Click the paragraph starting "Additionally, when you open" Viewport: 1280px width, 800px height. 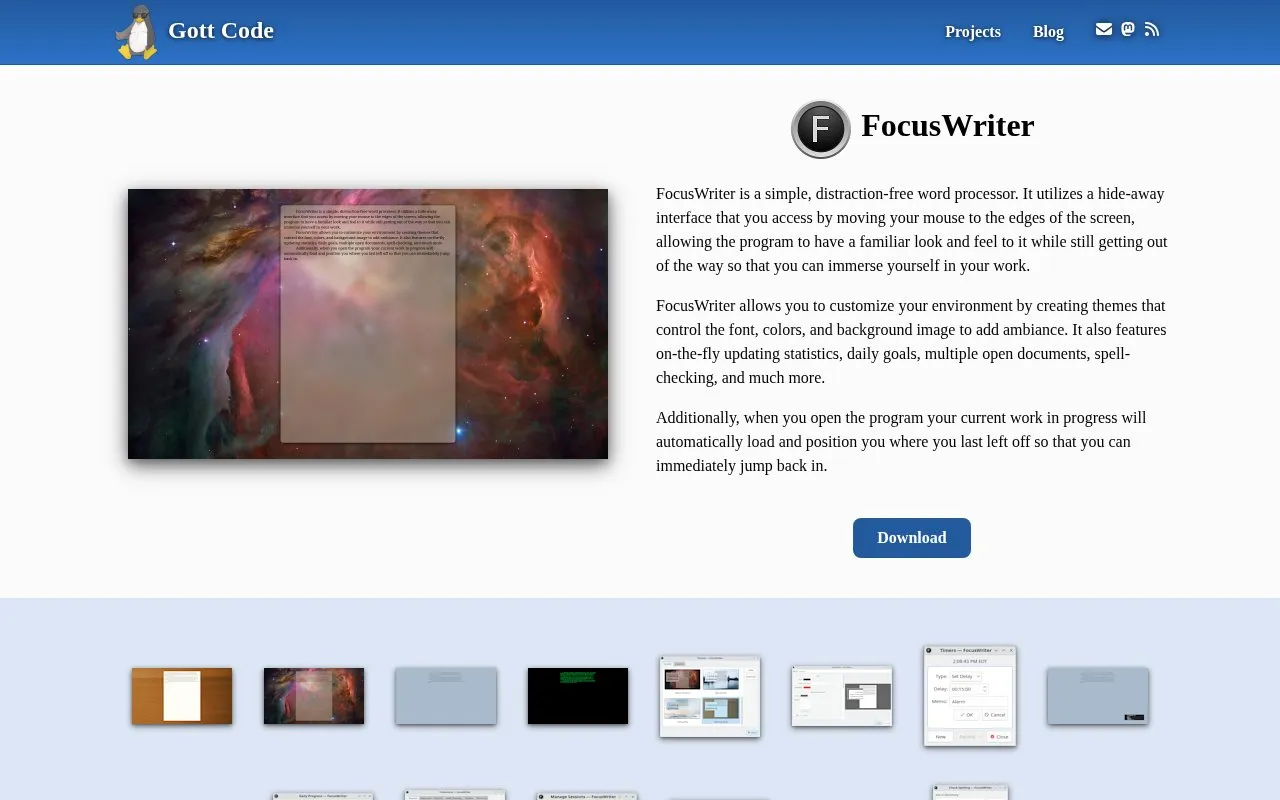point(912,442)
